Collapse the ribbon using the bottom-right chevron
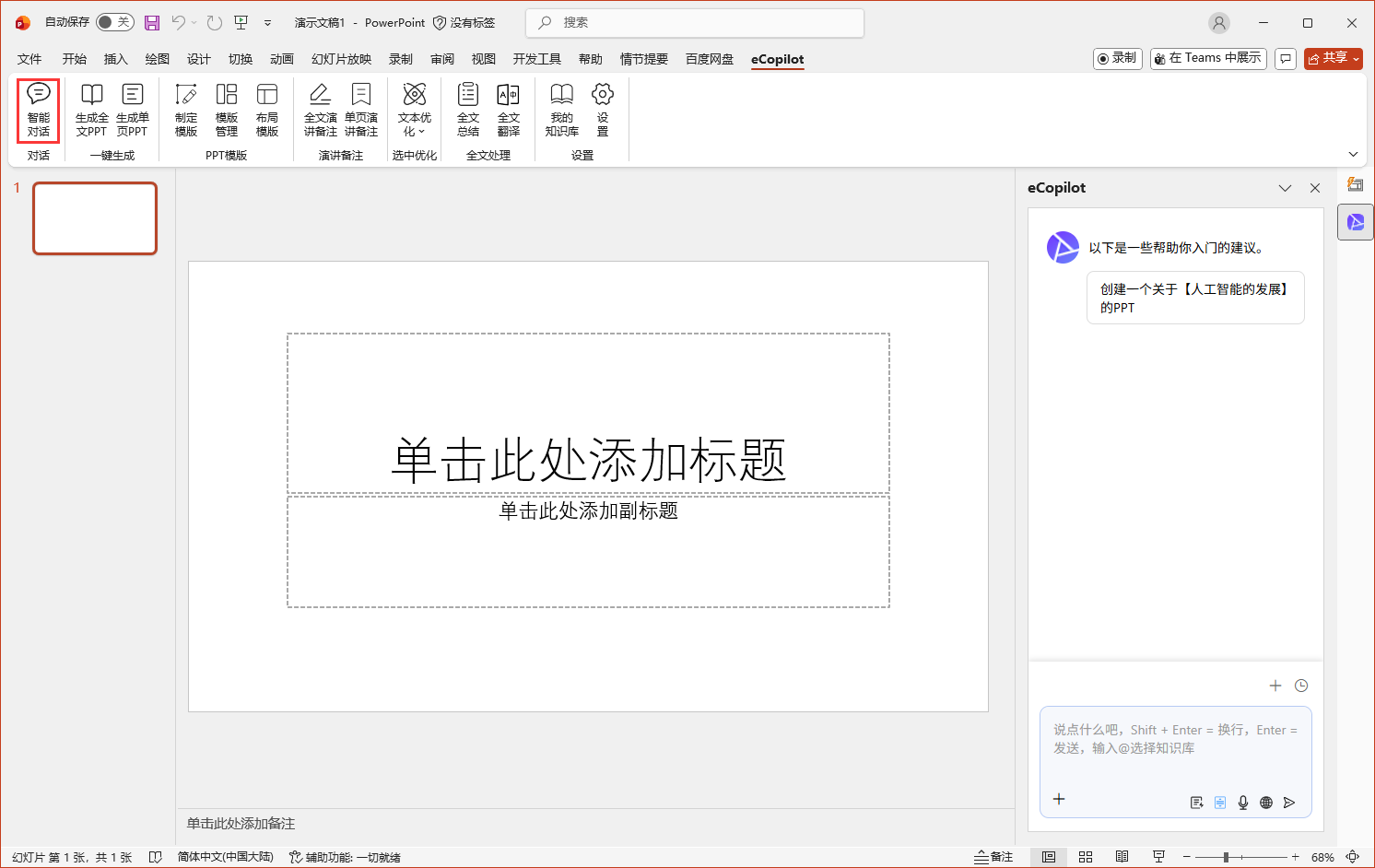This screenshot has height=868, width=1375. 1352,154
